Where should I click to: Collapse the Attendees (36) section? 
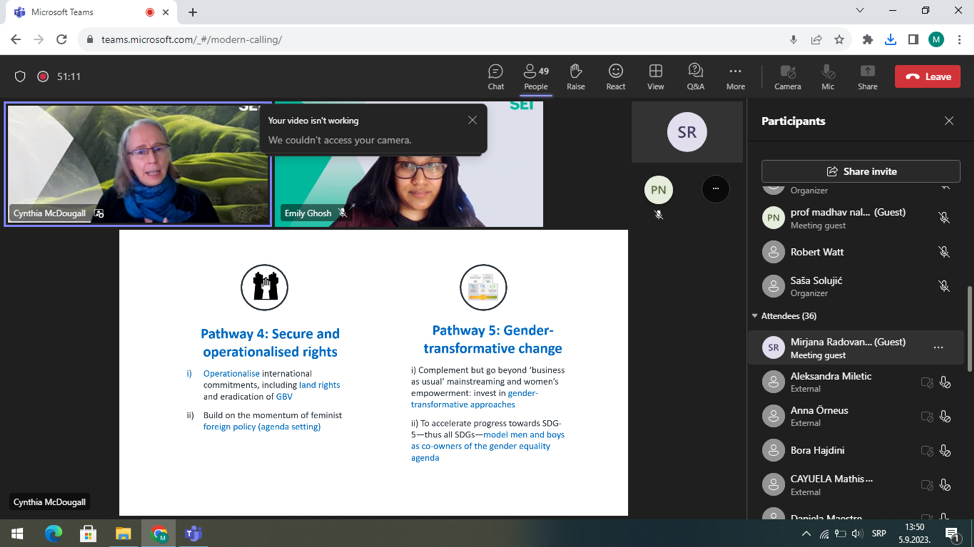tap(755, 316)
